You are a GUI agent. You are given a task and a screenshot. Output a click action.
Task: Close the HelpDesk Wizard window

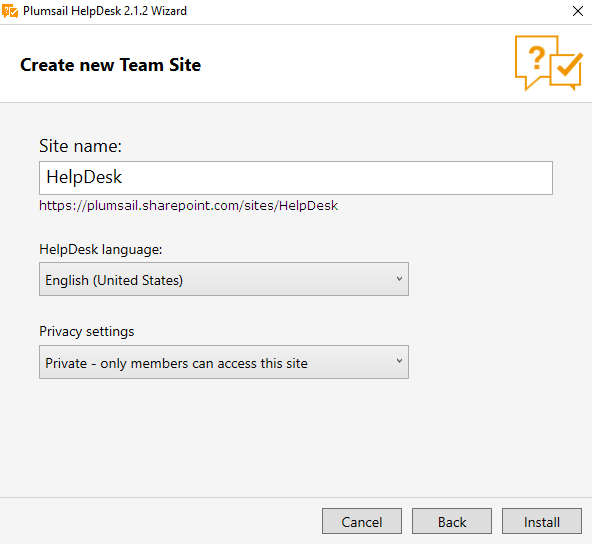[x=578, y=11]
